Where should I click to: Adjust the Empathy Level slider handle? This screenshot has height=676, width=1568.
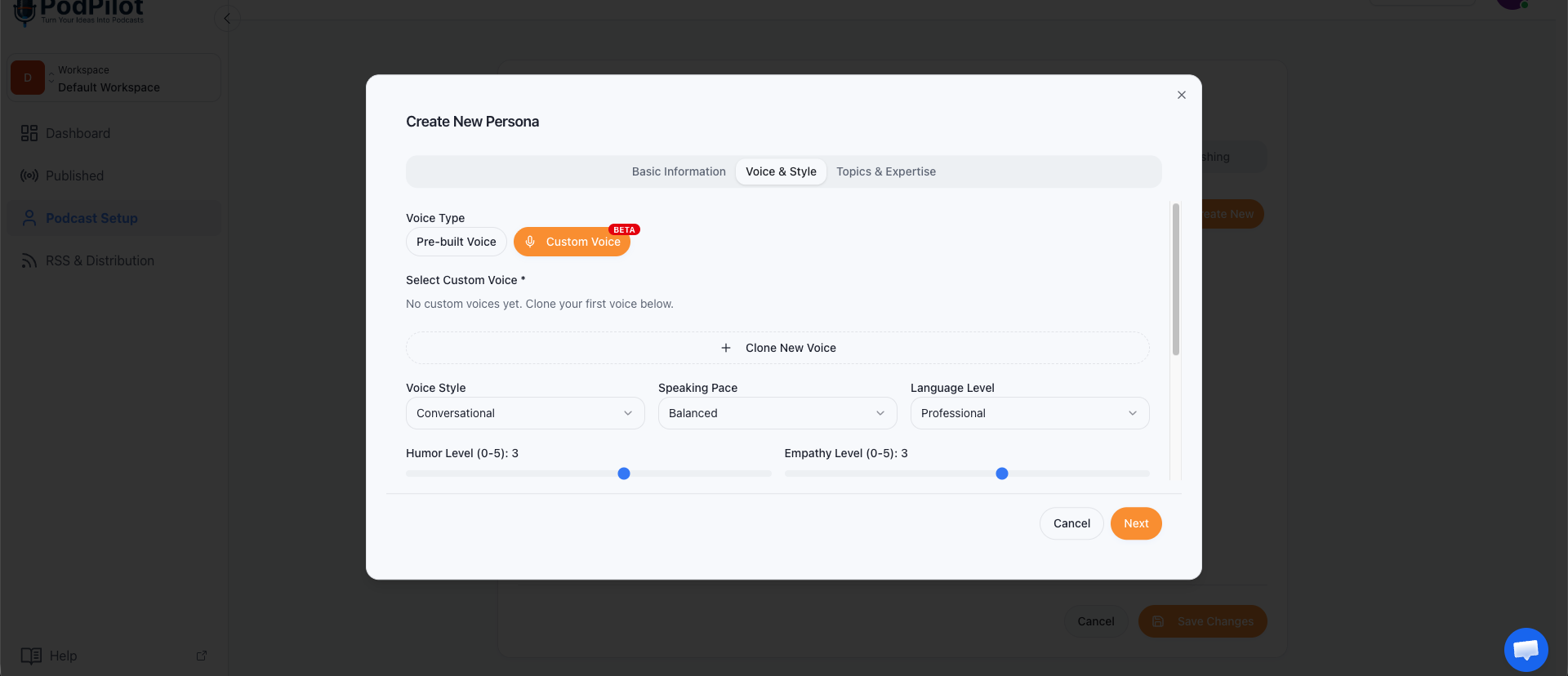(x=1002, y=474)
